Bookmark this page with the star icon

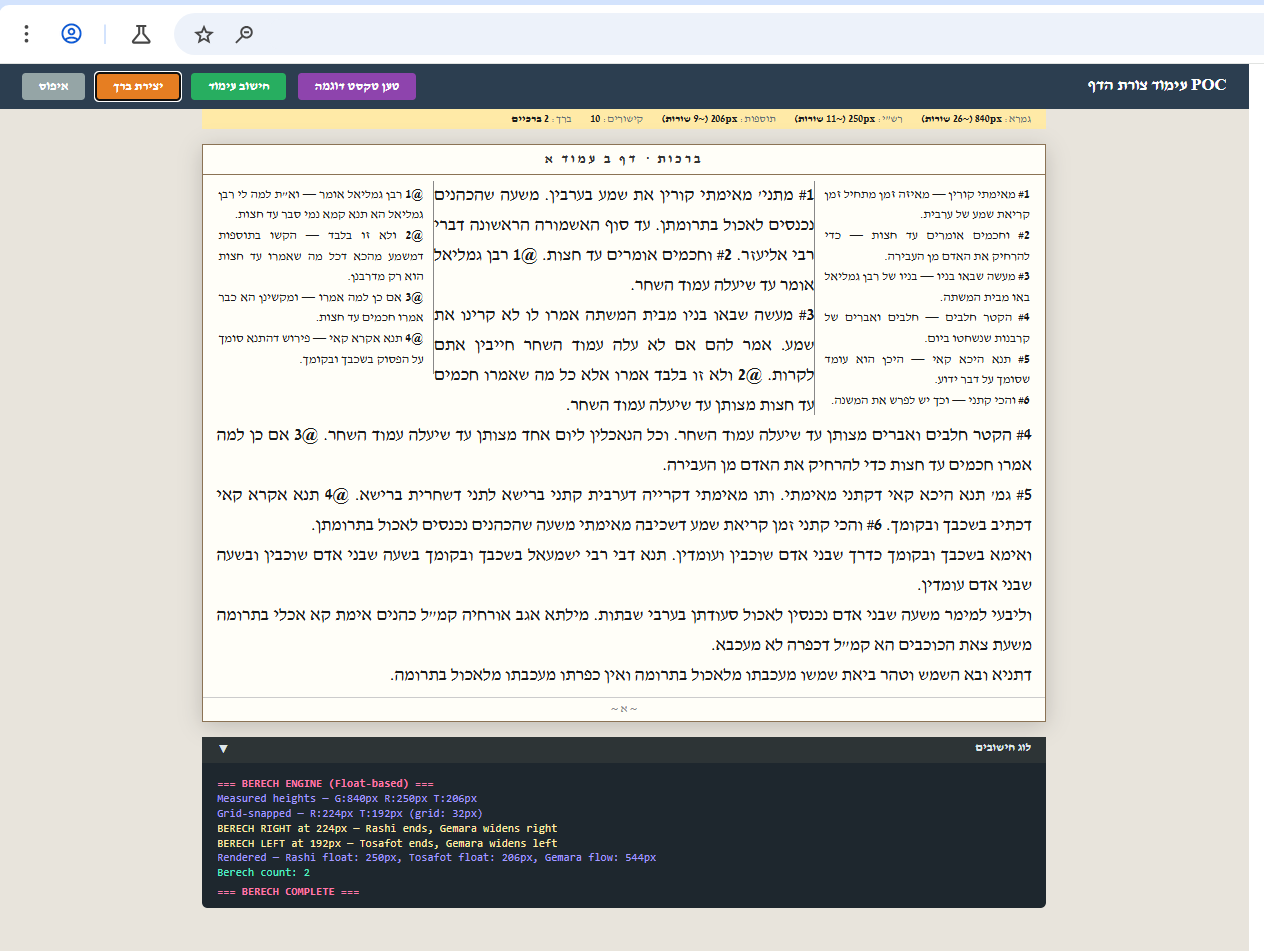pos(204,35)
